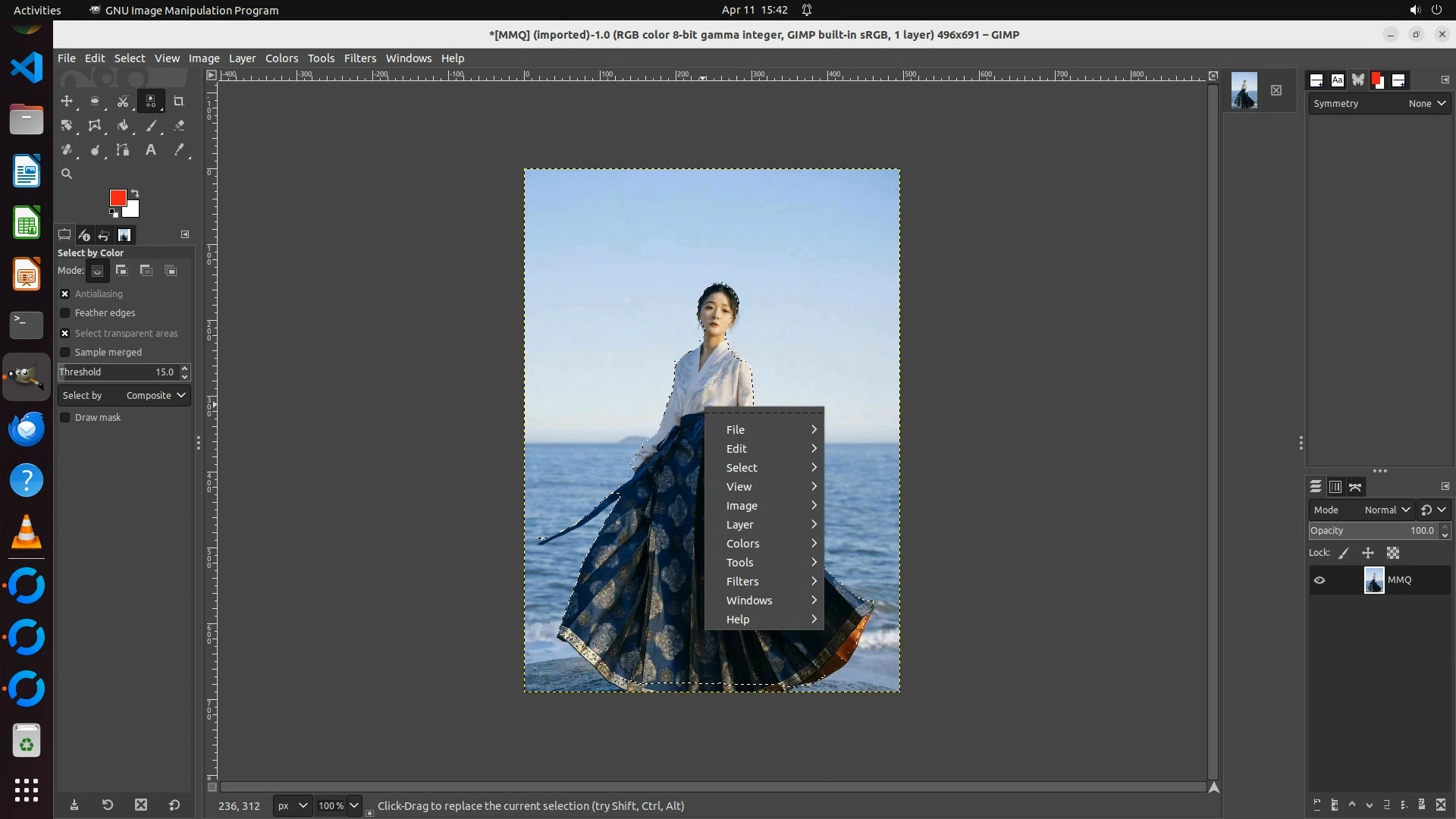
Task: Activate the Paintbrush tool
Action: point(151,126)
